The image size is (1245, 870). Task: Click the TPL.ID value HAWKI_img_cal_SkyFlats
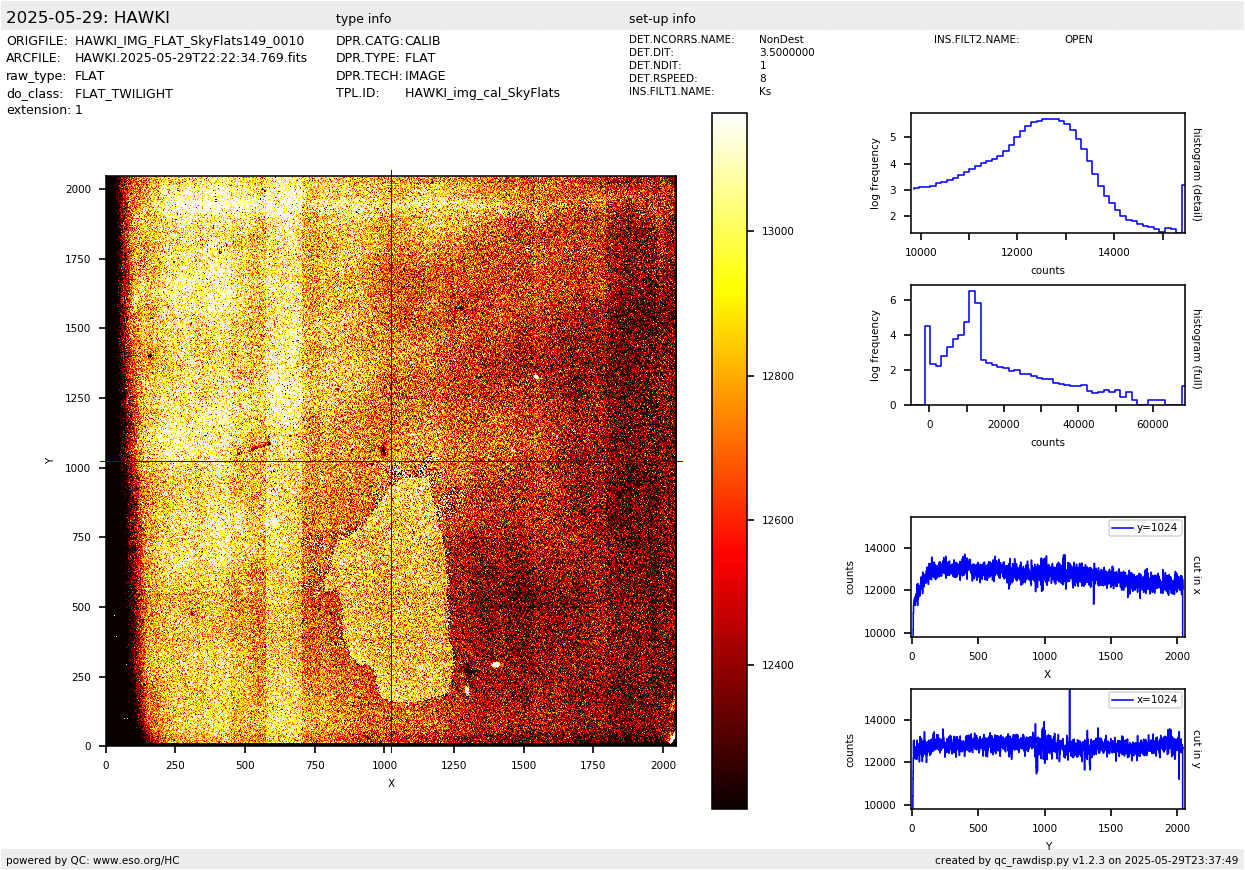[482, 93]
